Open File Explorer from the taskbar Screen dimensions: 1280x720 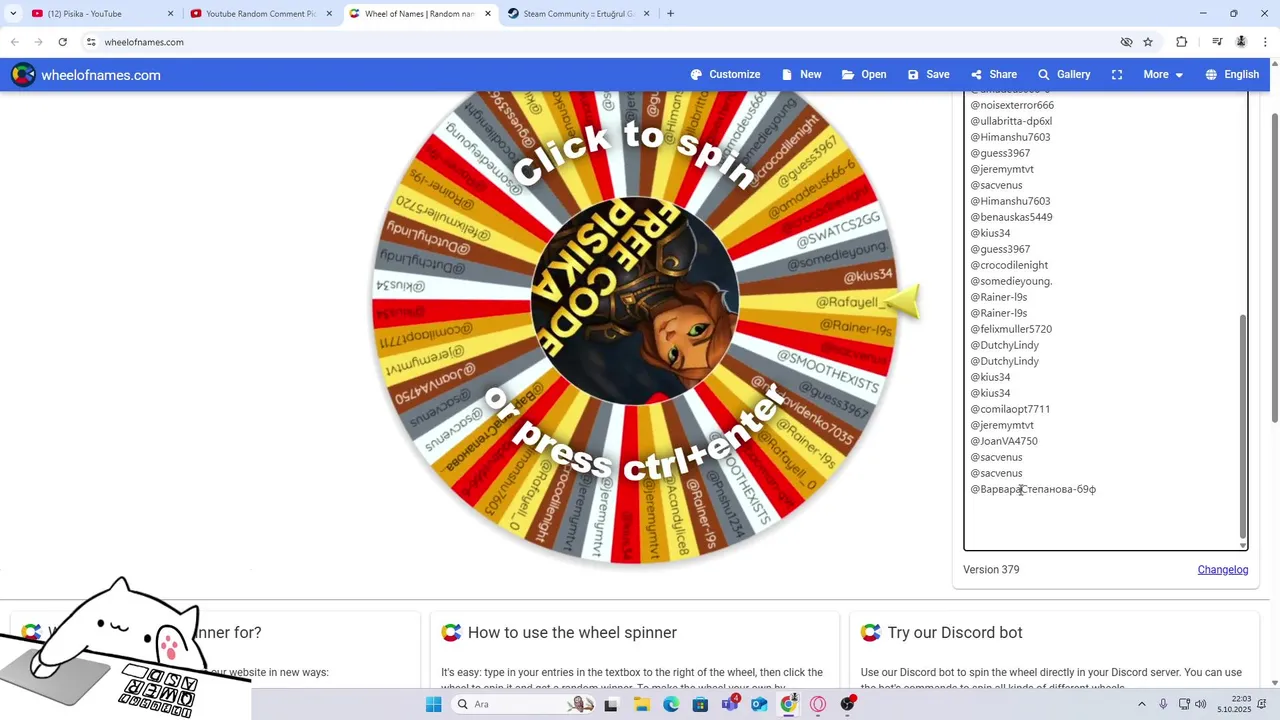[x=642, y=704]
